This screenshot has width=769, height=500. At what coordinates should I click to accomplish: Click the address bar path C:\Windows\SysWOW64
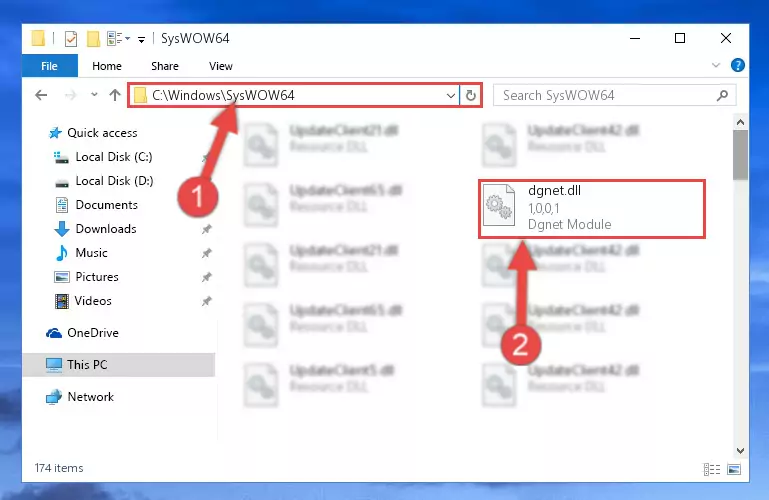(x=223, y=95)
